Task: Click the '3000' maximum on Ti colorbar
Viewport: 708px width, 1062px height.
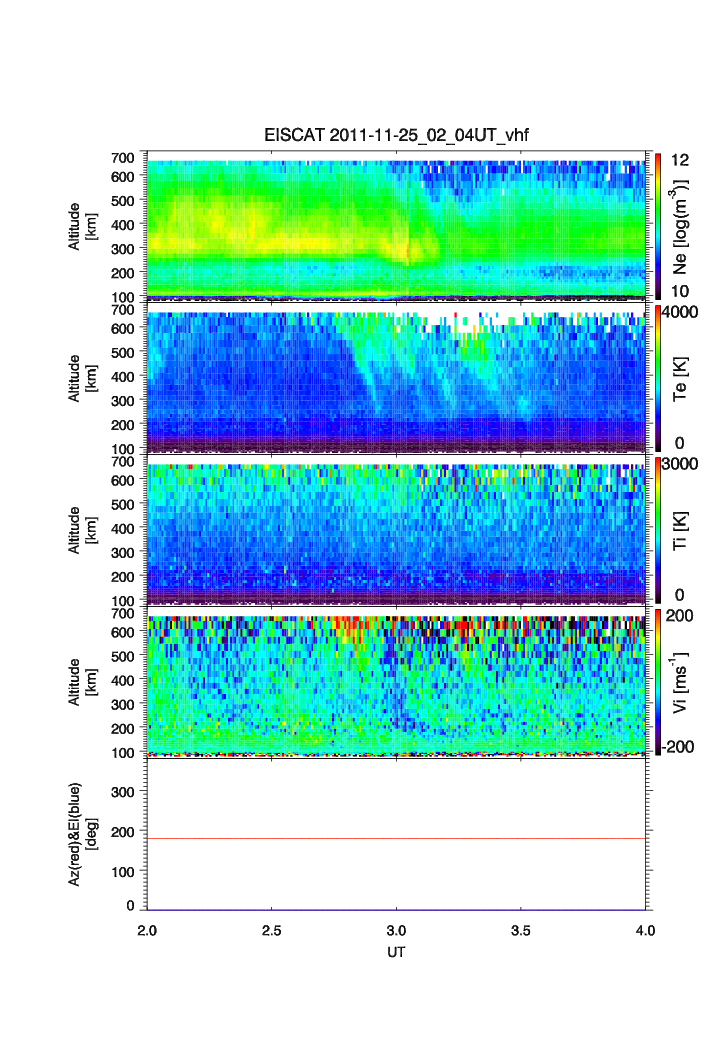Action: tap(680, 464)
